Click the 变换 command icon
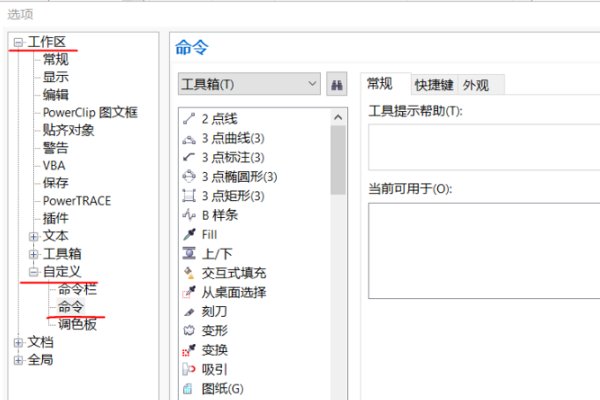Image resolution: width=600 pixels, height=400 pixels. [189, 350]
